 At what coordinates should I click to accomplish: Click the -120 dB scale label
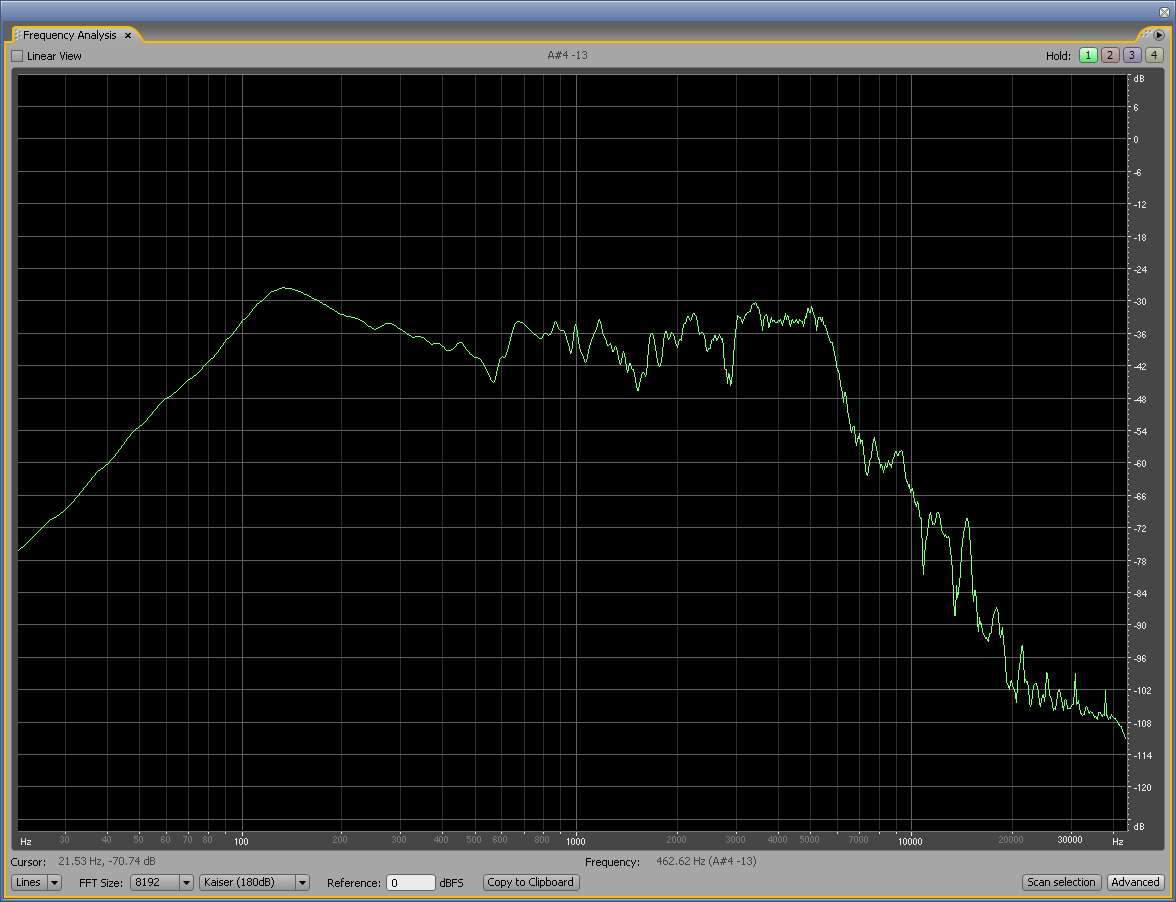point(1142,788)
